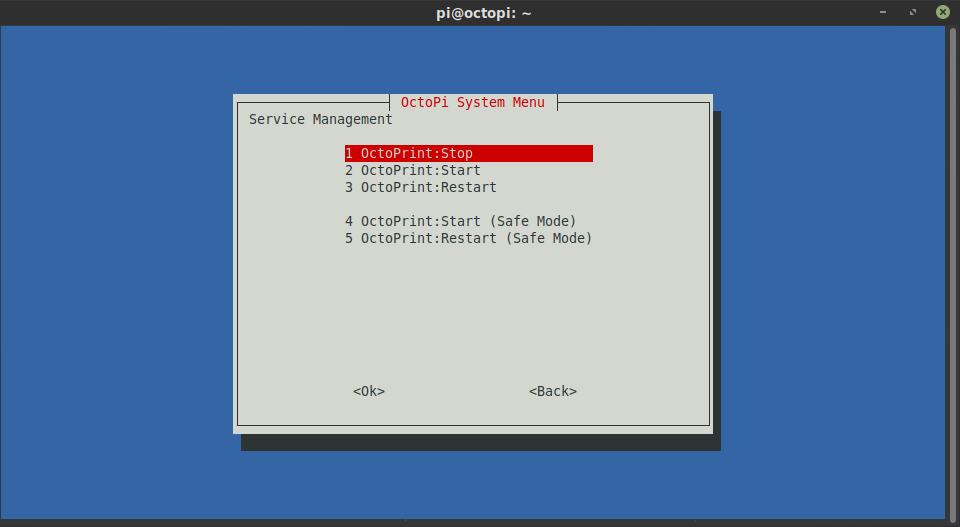960x527 pixels.
Task: Click the "Service Management" heading text
Action: click(321, 119)
